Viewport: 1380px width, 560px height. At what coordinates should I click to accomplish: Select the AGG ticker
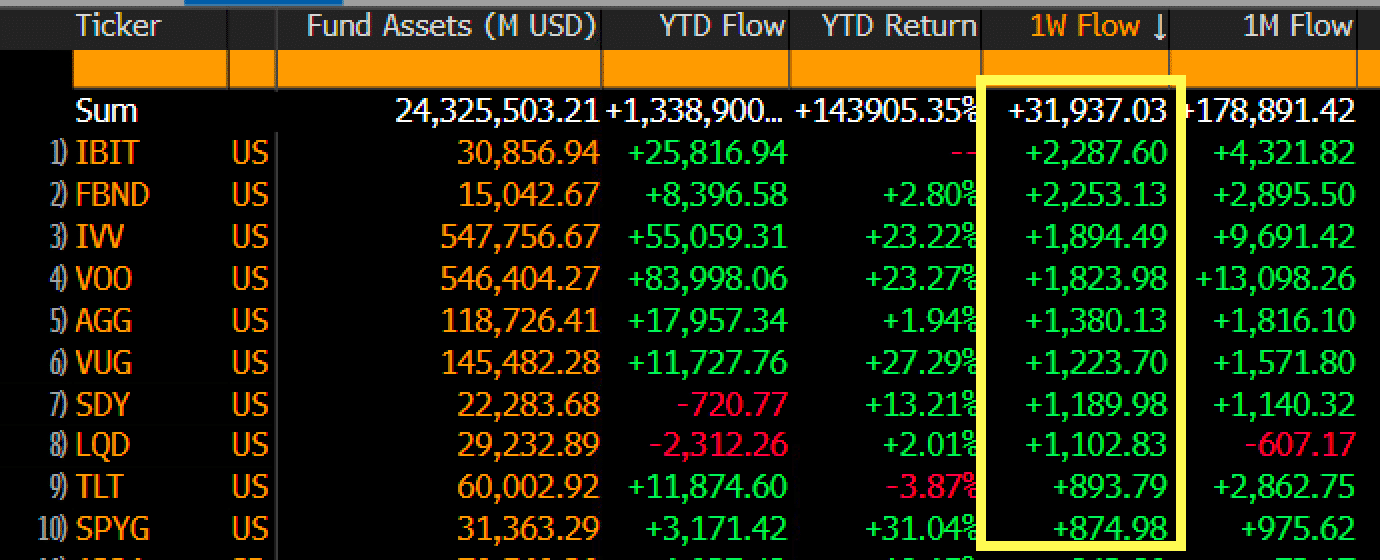104,320
